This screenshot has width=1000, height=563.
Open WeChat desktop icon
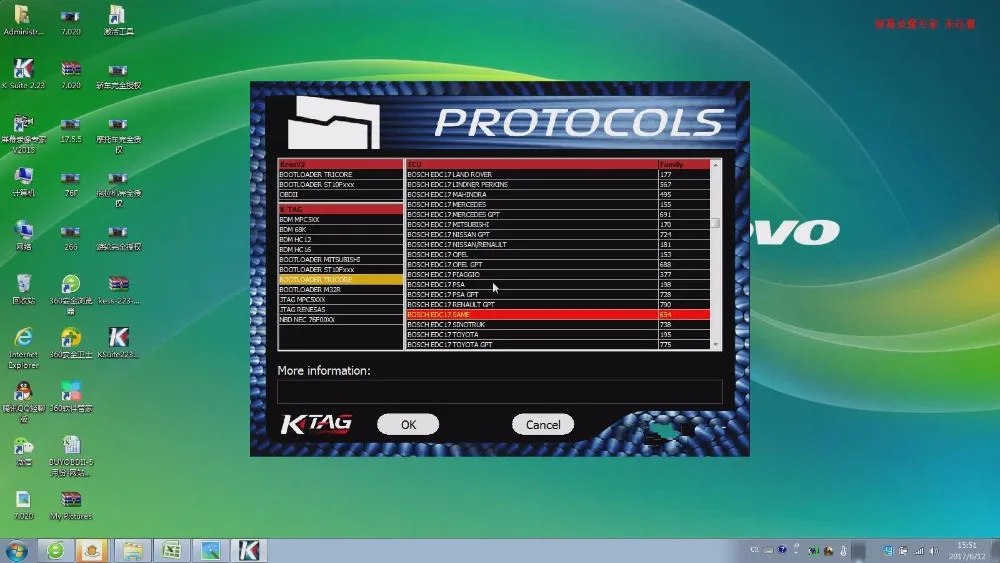24,451
